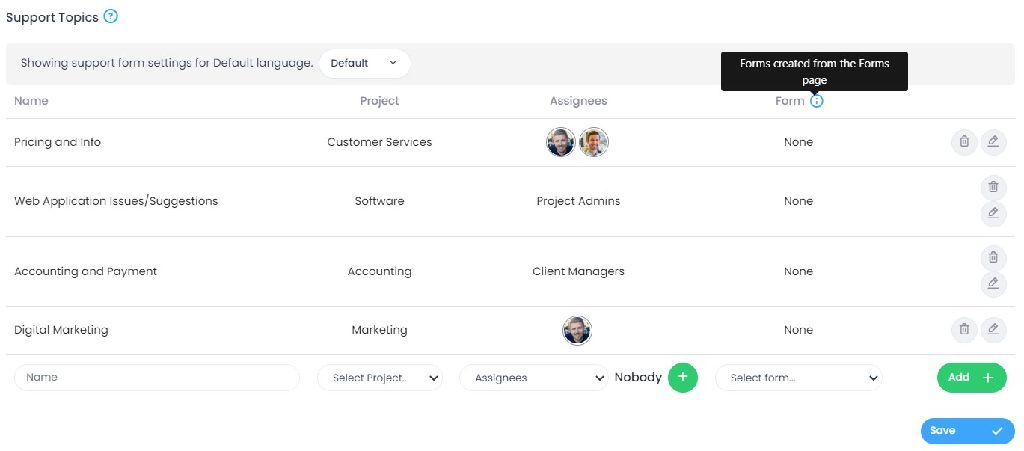Screen dimensions: 1024x451
Task: Delete the Pricing and Info topic
Action: [x=964, y=142]
